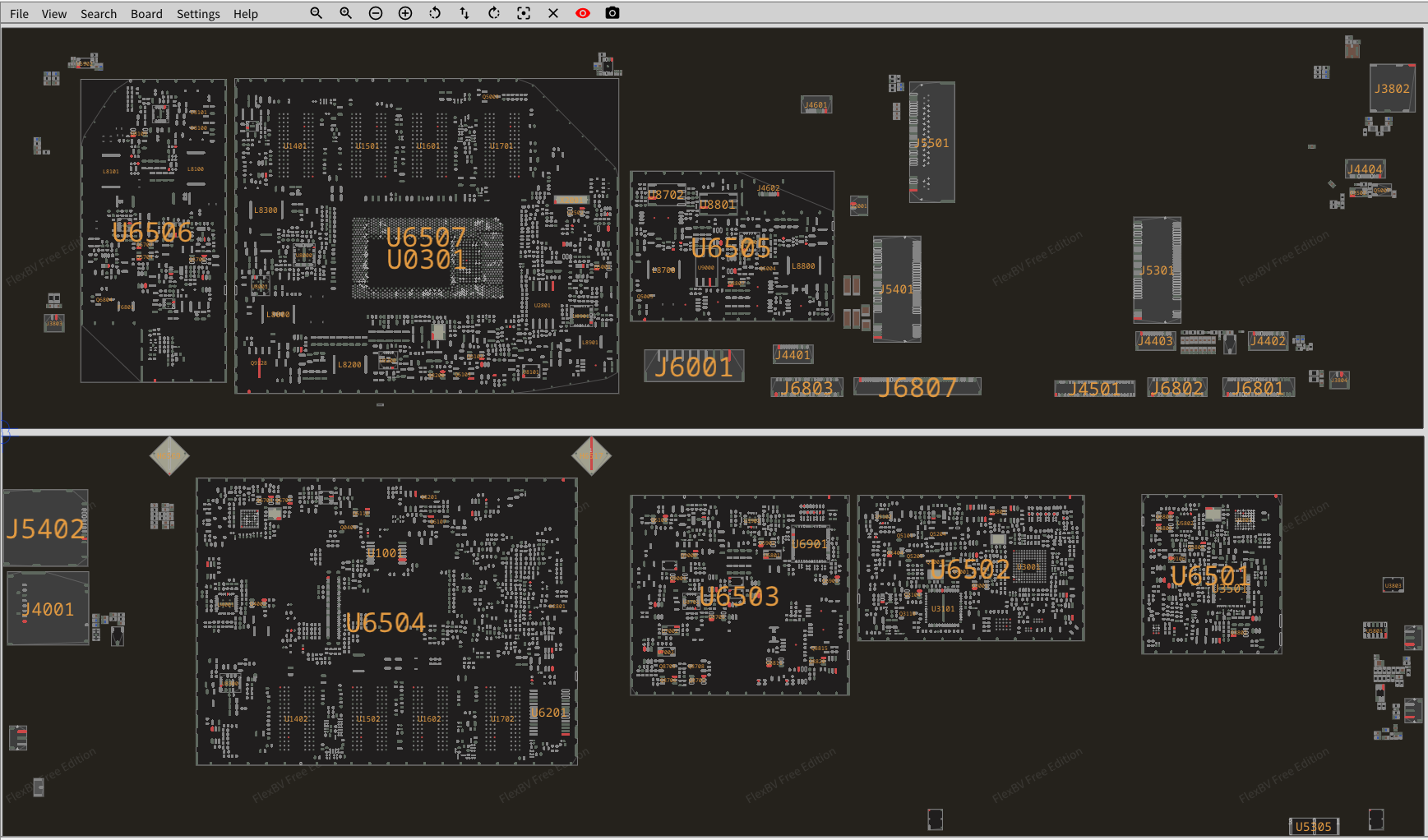This screenshot has width=1428, height=840.
Task: Select connector J5402 on the board
Action: 46,528
